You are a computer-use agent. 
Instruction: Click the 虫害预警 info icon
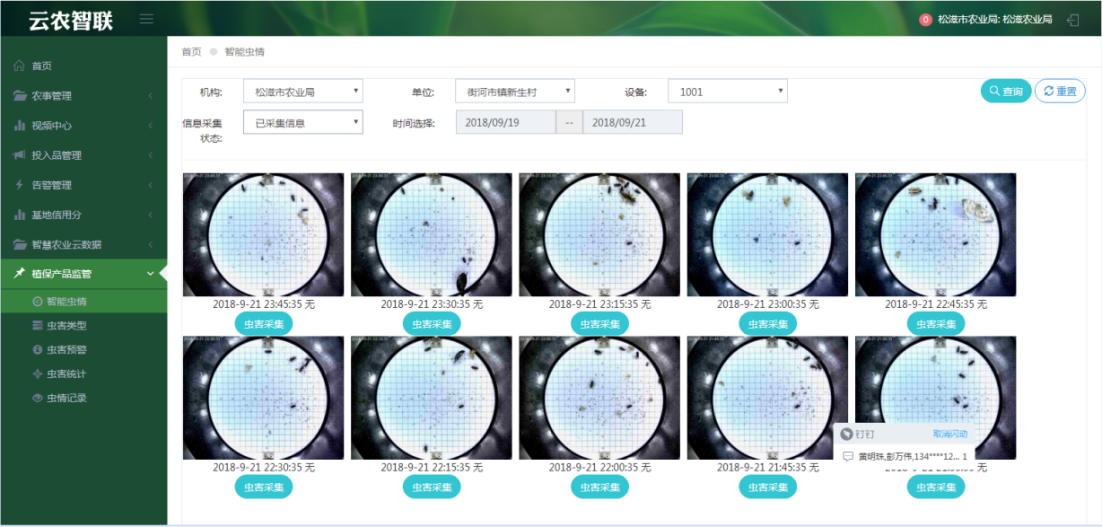point(37,350)
